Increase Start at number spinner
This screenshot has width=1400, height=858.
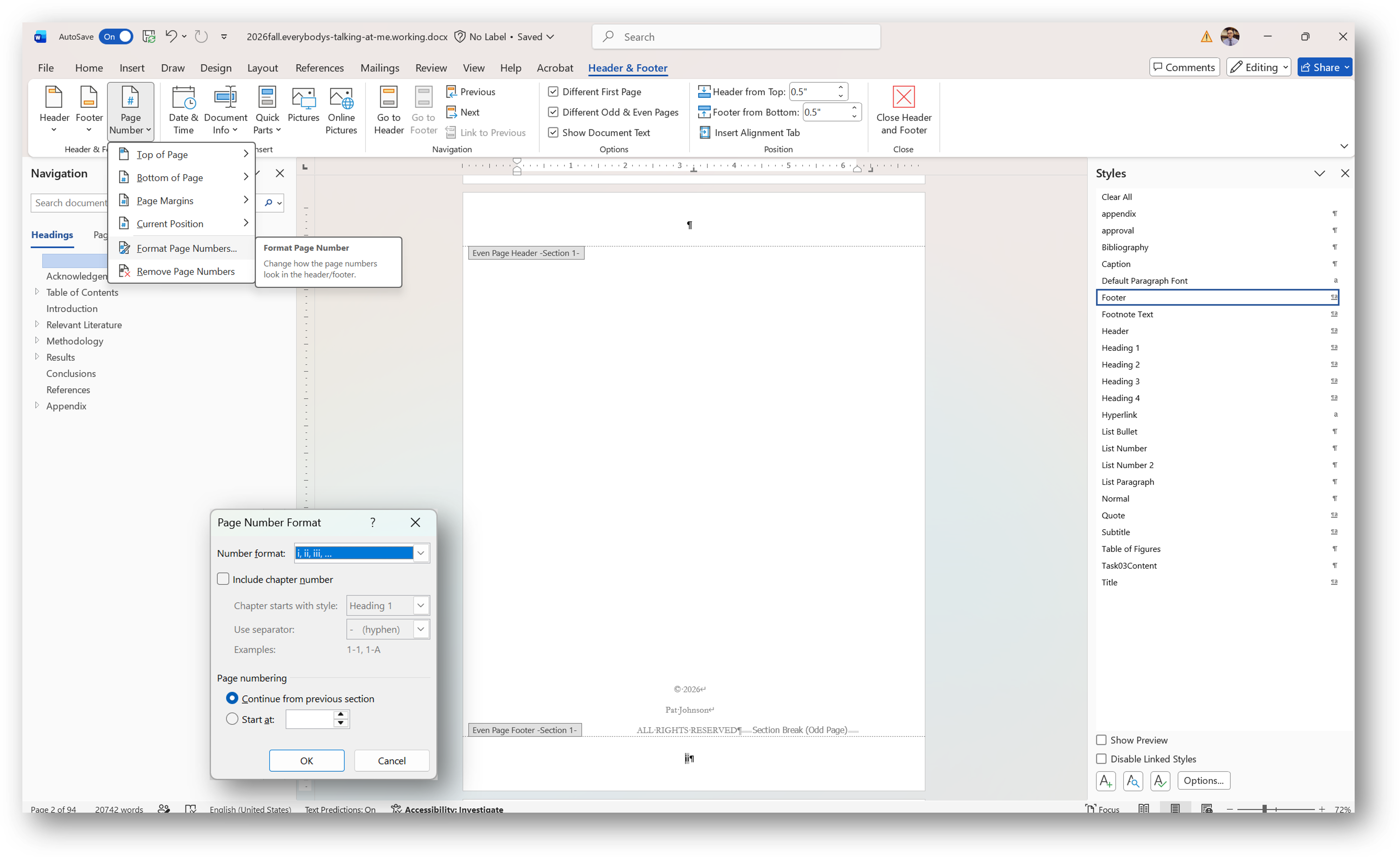[340, 714]
